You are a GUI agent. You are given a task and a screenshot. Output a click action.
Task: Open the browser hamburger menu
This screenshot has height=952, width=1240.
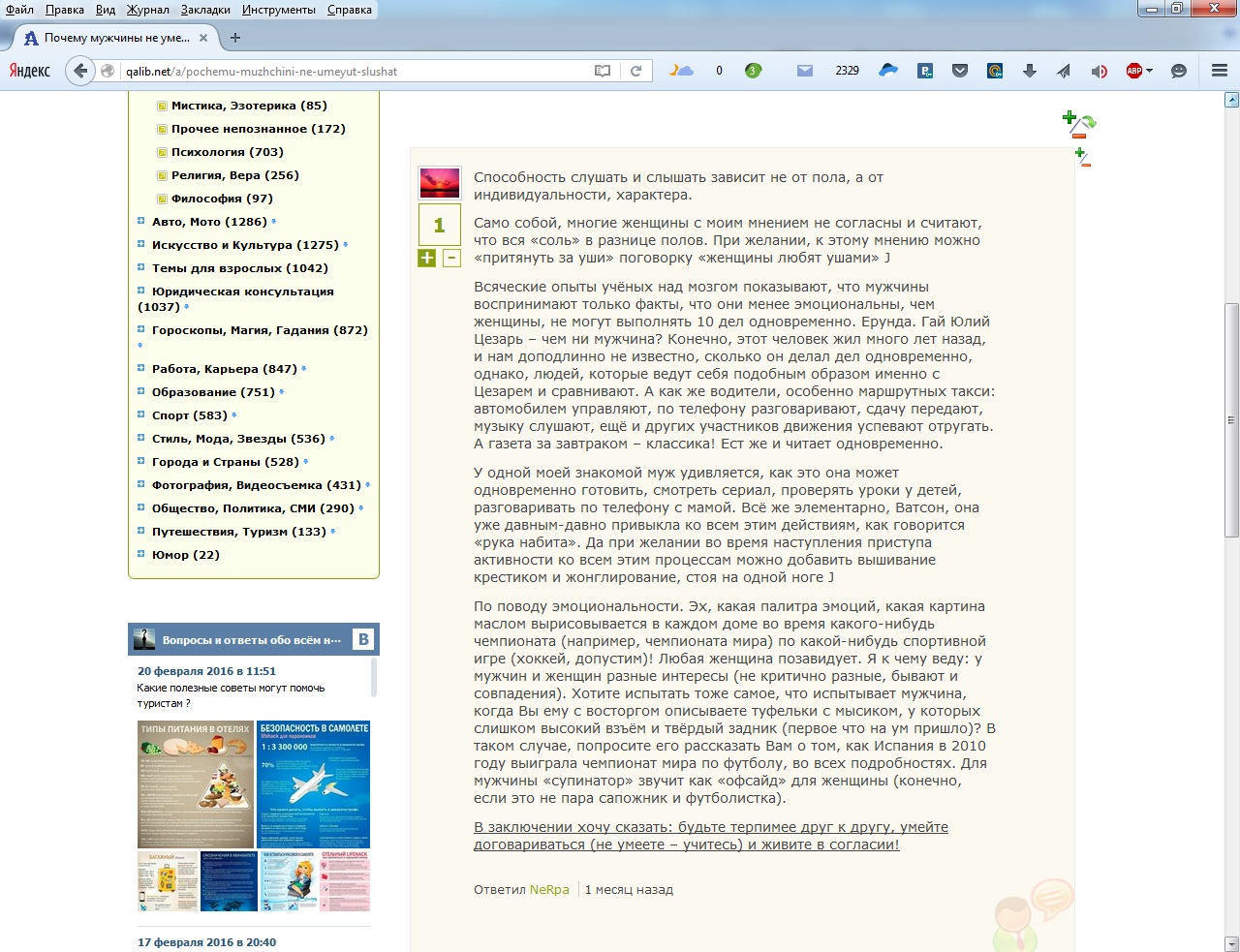1220,71
